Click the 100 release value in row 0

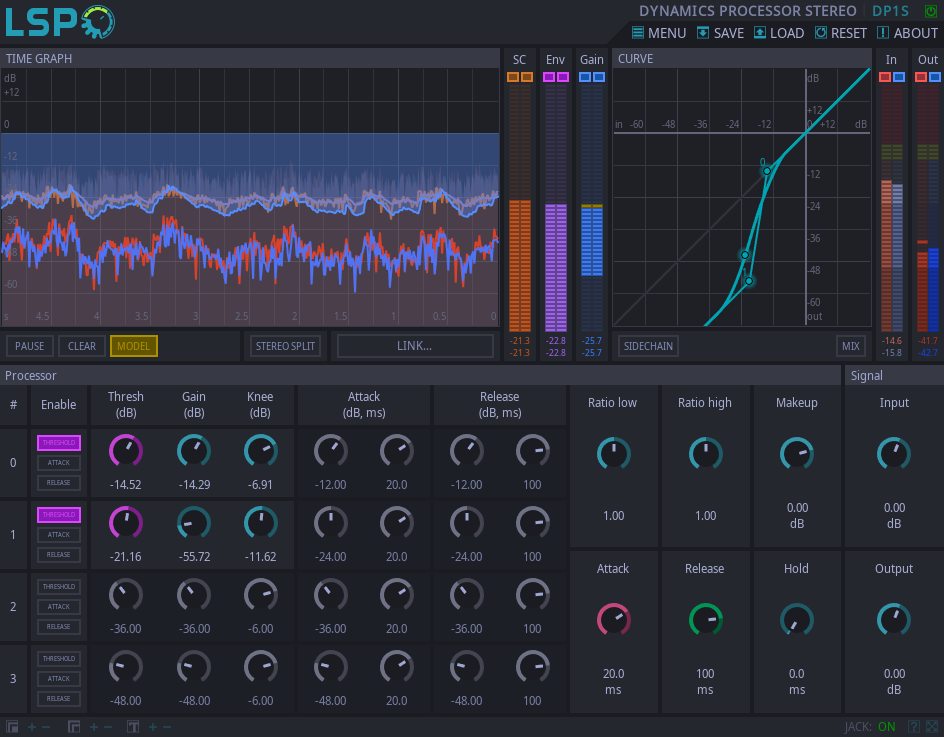(532, 485)
